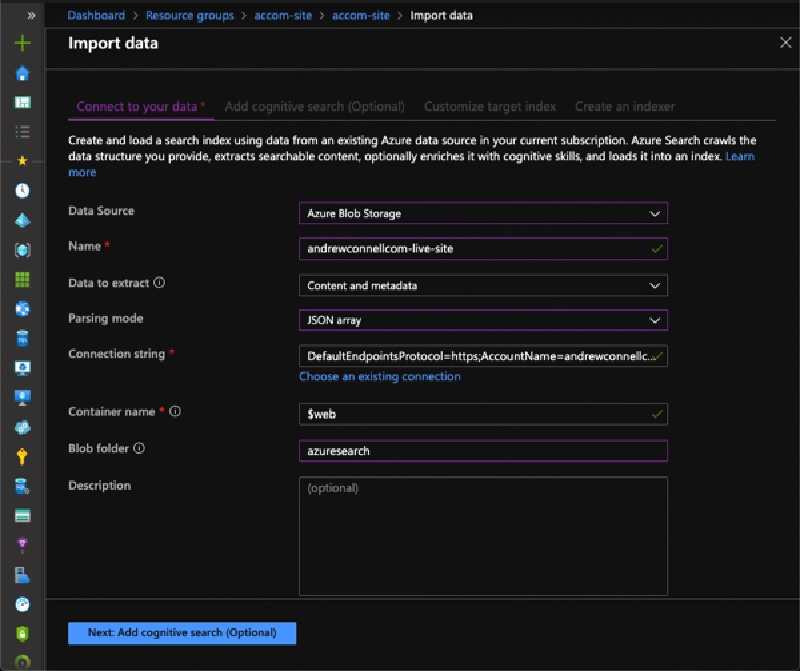Open the App Services globe icon

[x=22, y=309]
